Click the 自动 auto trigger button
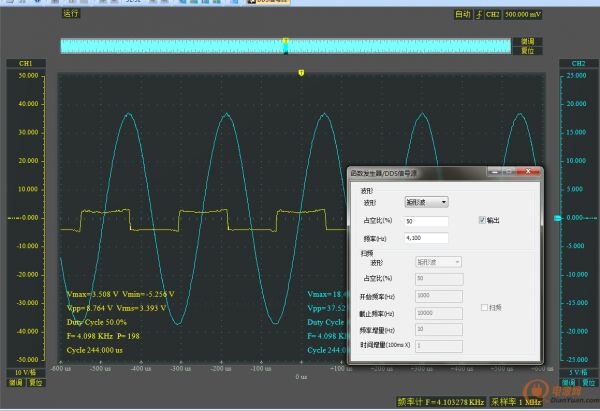Screen dimensions: 600x411 click(x=462, y=15)
